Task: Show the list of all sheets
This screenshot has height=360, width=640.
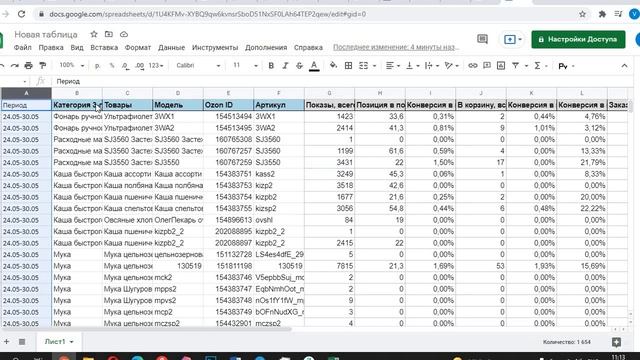Action: tap(22, 342)
